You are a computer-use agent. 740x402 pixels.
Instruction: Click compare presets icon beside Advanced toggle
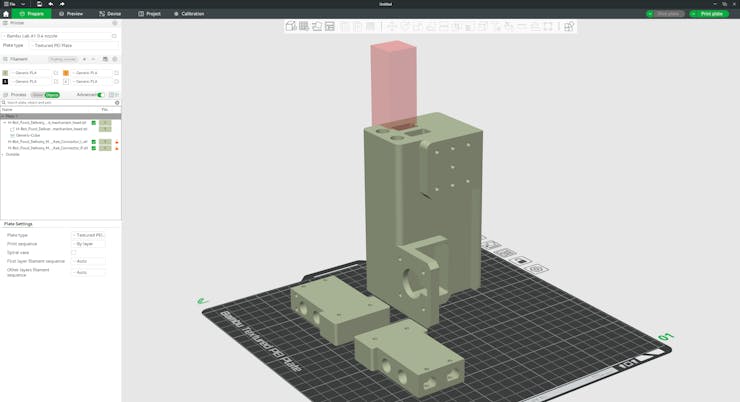(x=111, y=95)
